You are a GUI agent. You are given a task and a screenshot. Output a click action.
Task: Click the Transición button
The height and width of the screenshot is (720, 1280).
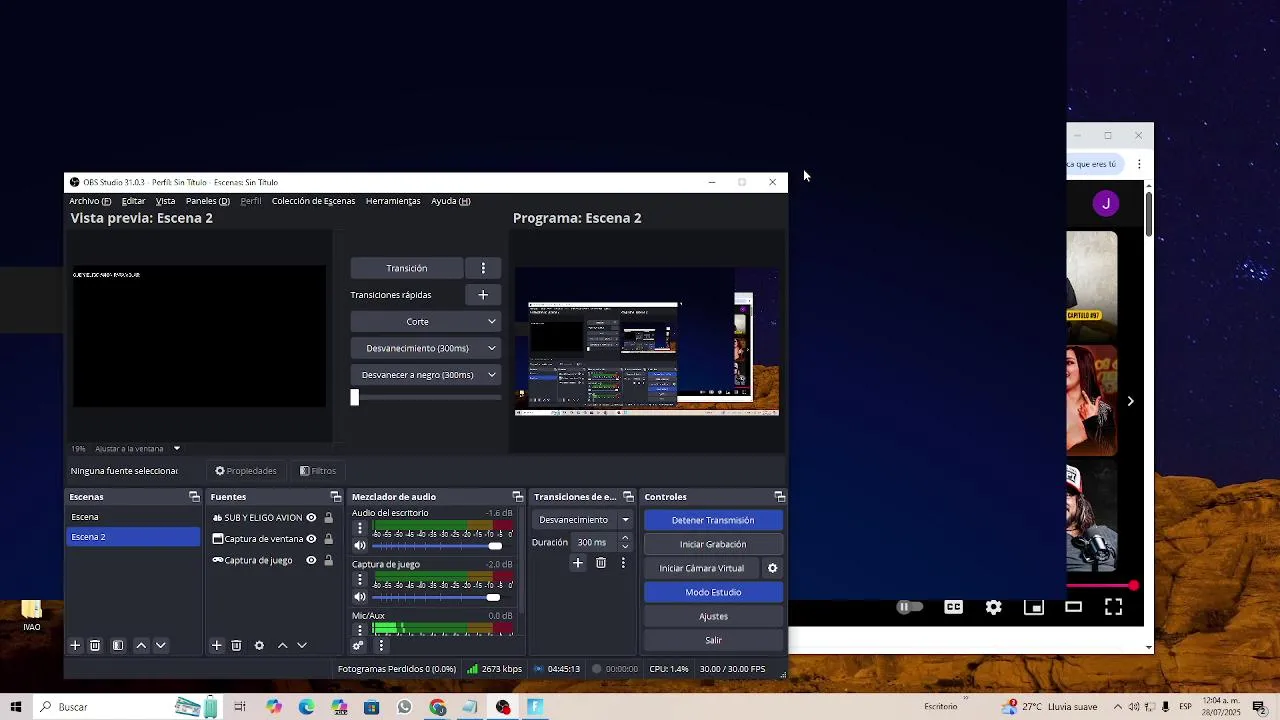407,268
